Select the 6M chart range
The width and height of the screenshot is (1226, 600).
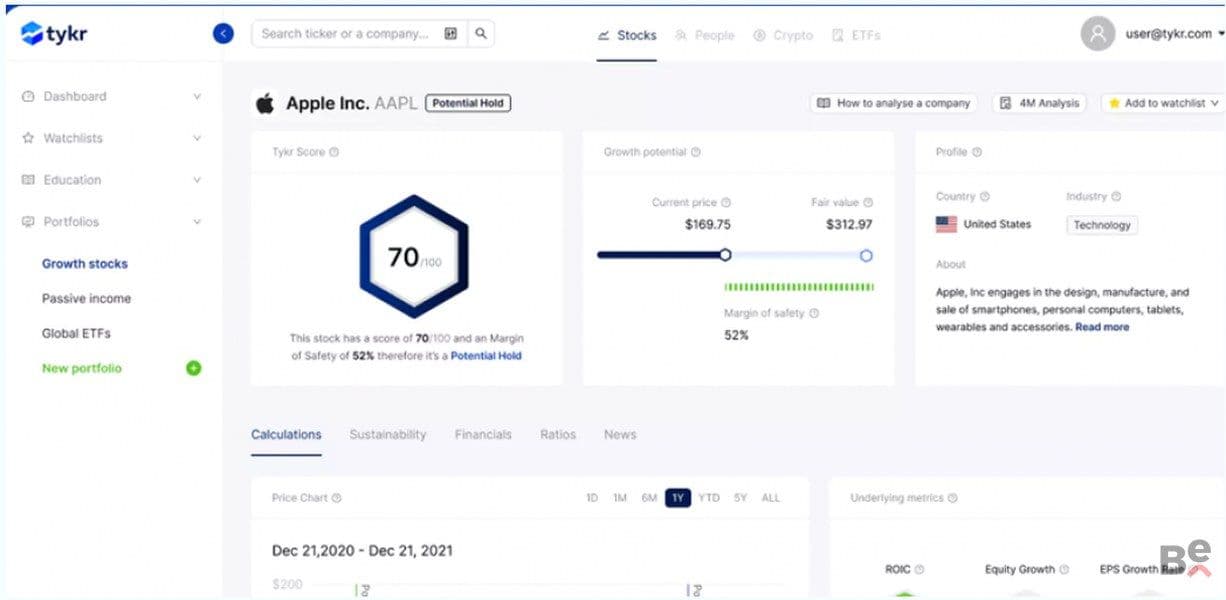pyautogui.click(x=650, y=498)
